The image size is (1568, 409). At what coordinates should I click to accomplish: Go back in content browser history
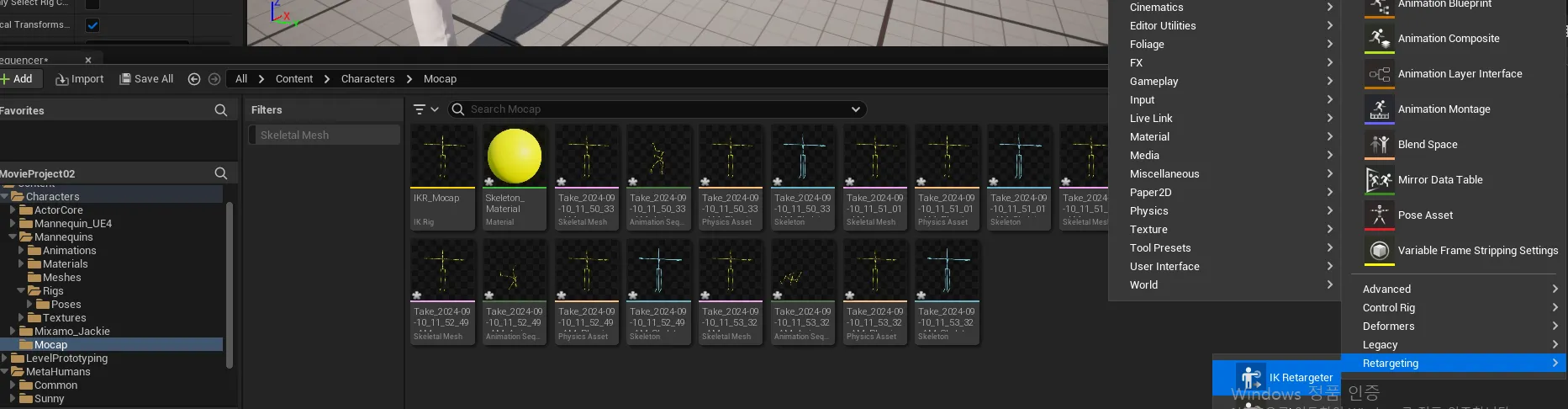[194, 79]
